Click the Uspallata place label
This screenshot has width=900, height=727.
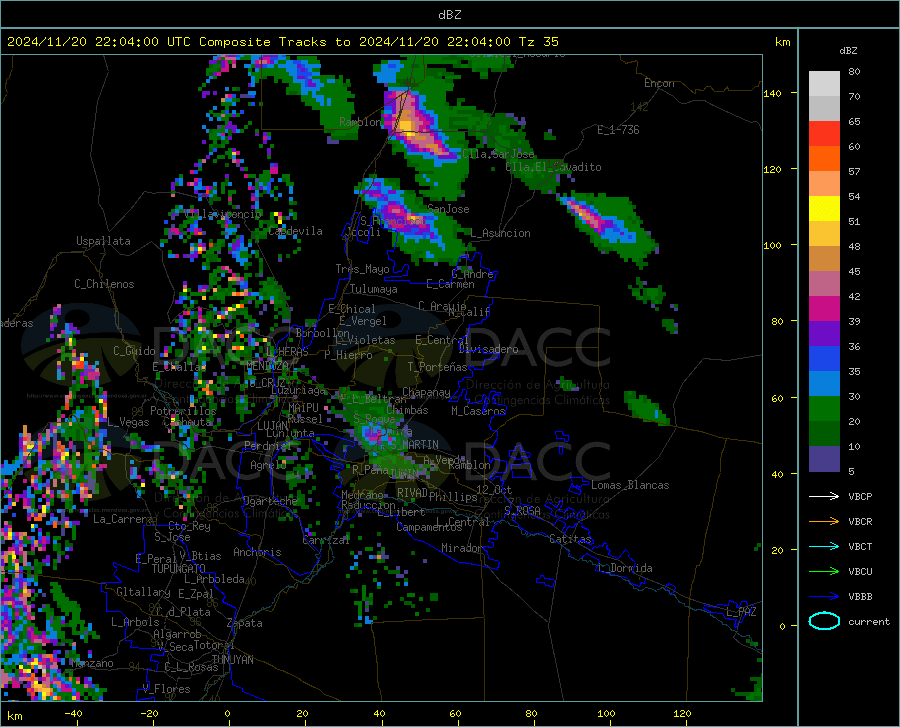point(103,241)
